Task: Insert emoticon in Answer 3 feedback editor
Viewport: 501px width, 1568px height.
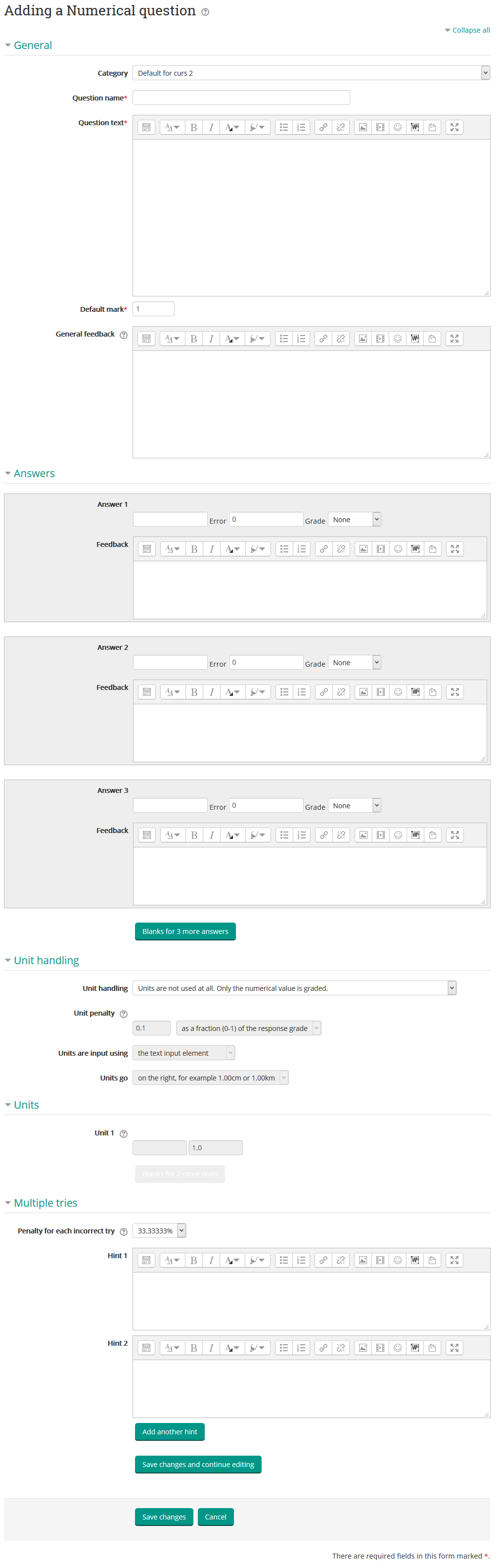Action: coord(398,835)
